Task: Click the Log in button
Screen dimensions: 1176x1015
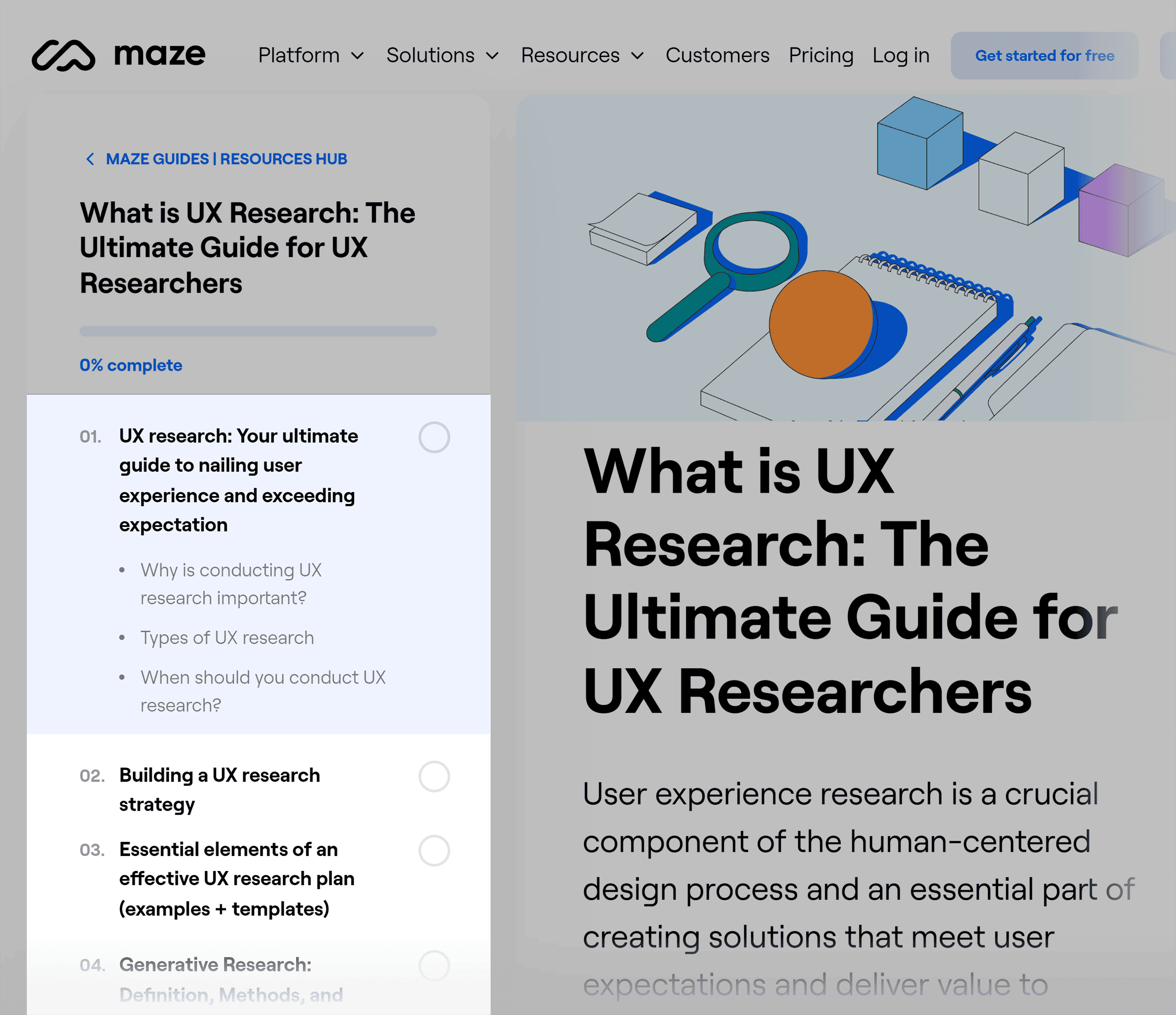Action: coord(900,56)
